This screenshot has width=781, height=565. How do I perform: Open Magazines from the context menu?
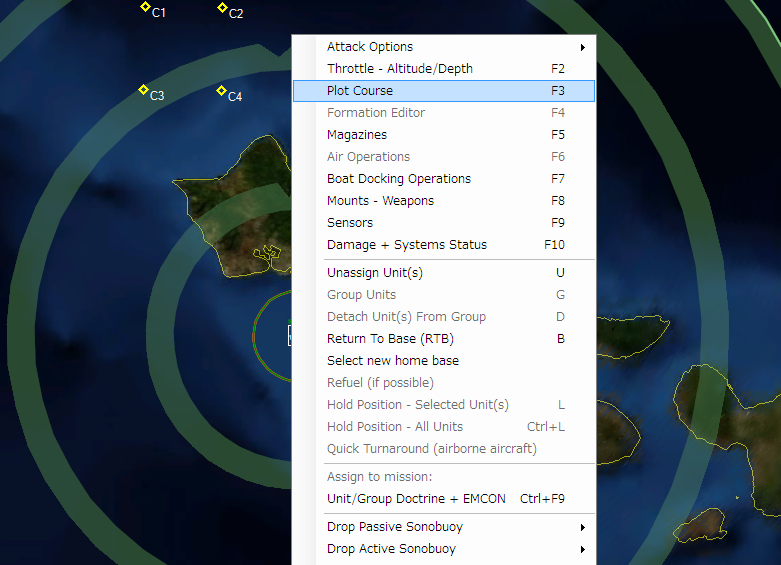pyautogui.click(x=444, y=135)
